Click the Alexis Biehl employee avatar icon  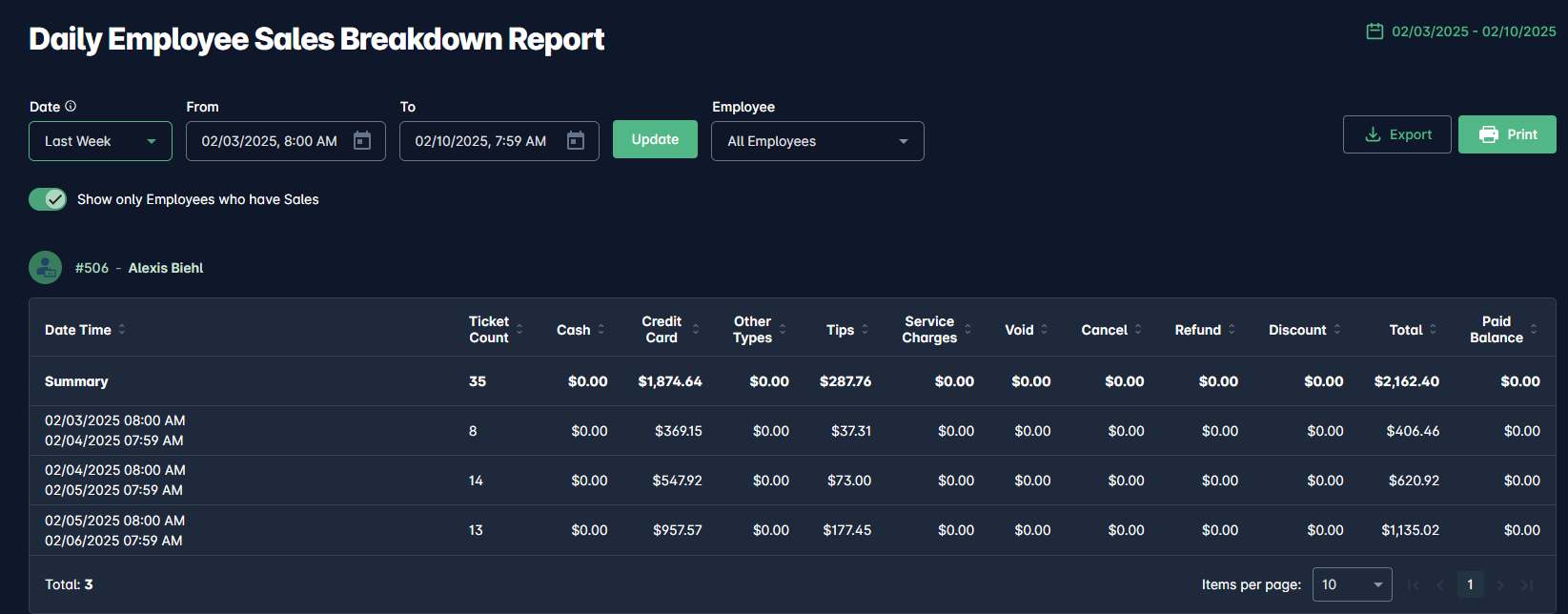click(46, 268)
